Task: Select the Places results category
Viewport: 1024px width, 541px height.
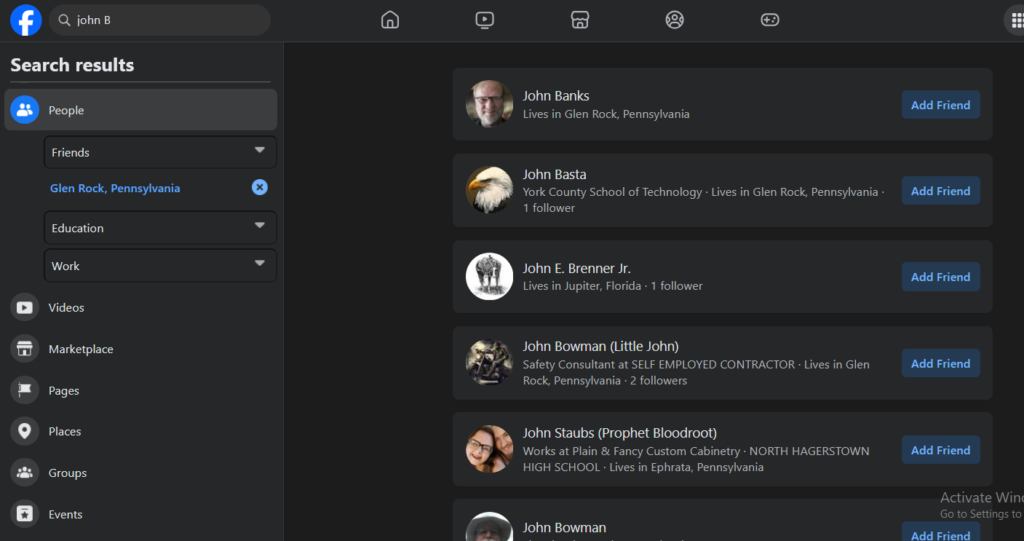Action: tap(141, 431)
